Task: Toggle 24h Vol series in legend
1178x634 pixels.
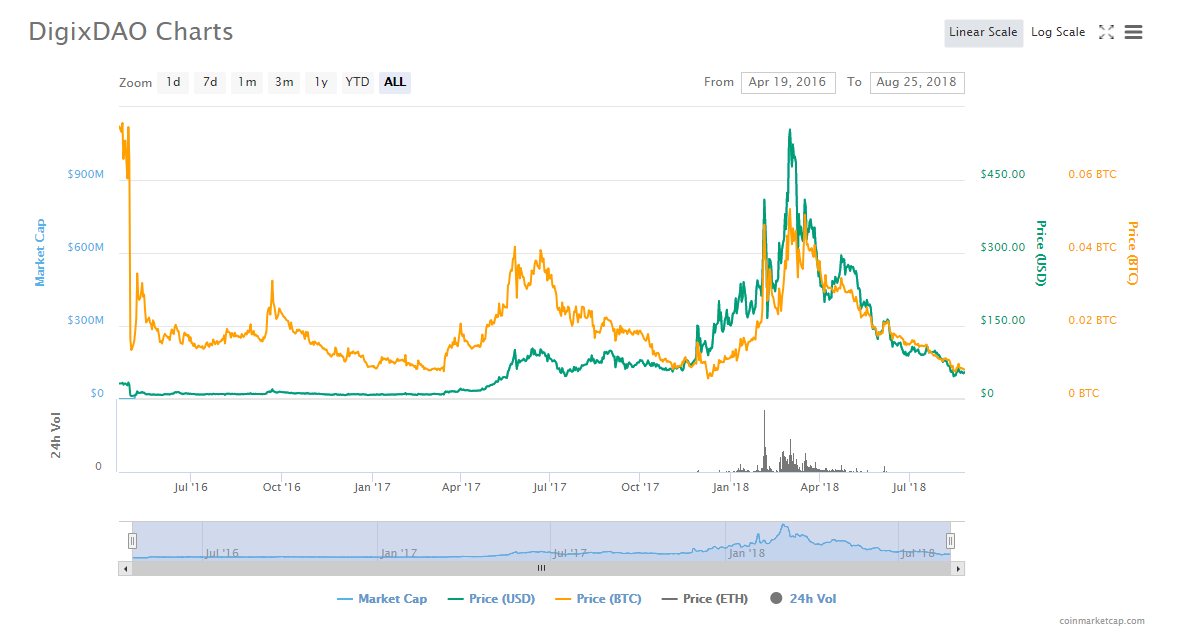Action: 803,599
